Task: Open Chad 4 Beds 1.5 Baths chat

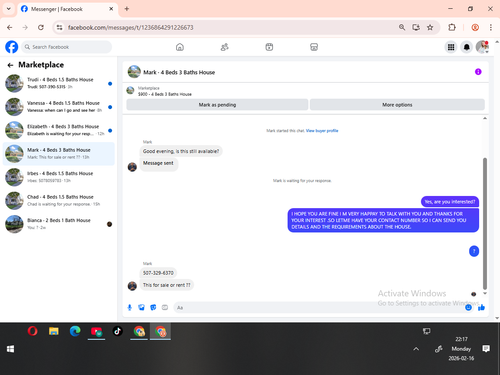Action: click(x=59, y=200)
